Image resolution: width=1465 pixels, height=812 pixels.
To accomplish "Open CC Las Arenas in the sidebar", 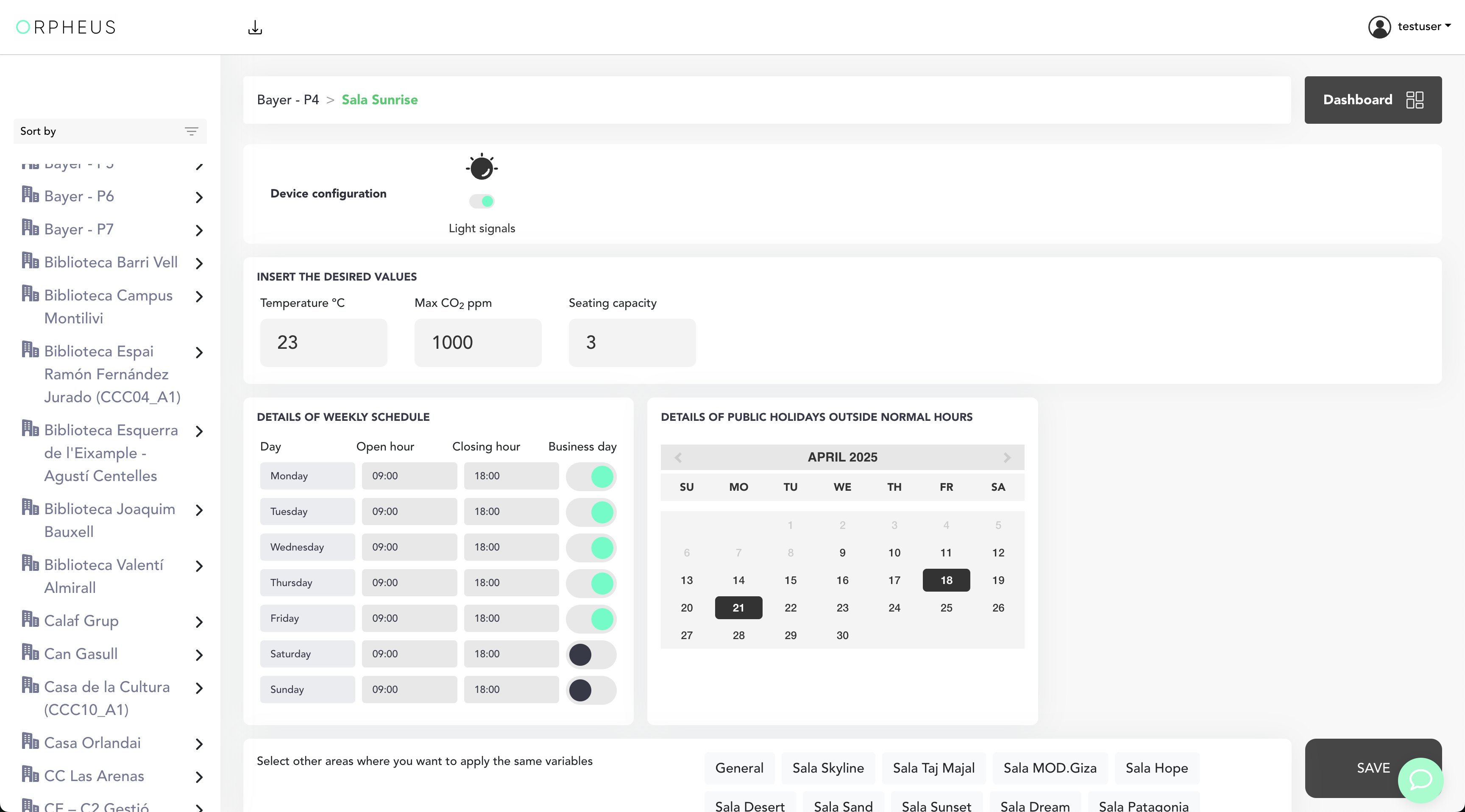I will [94, 776].
